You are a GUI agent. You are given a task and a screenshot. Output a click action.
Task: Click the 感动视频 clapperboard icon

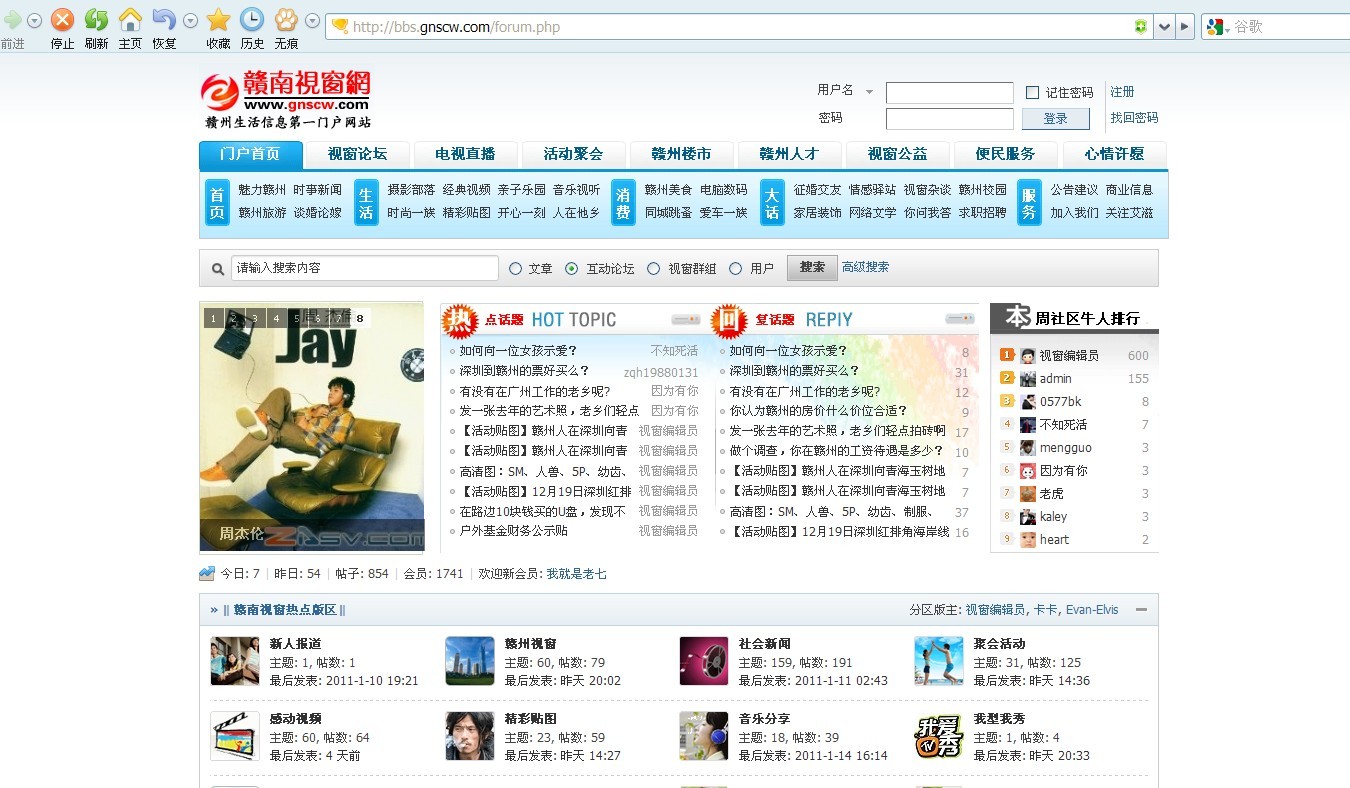[x=235, y=736]
